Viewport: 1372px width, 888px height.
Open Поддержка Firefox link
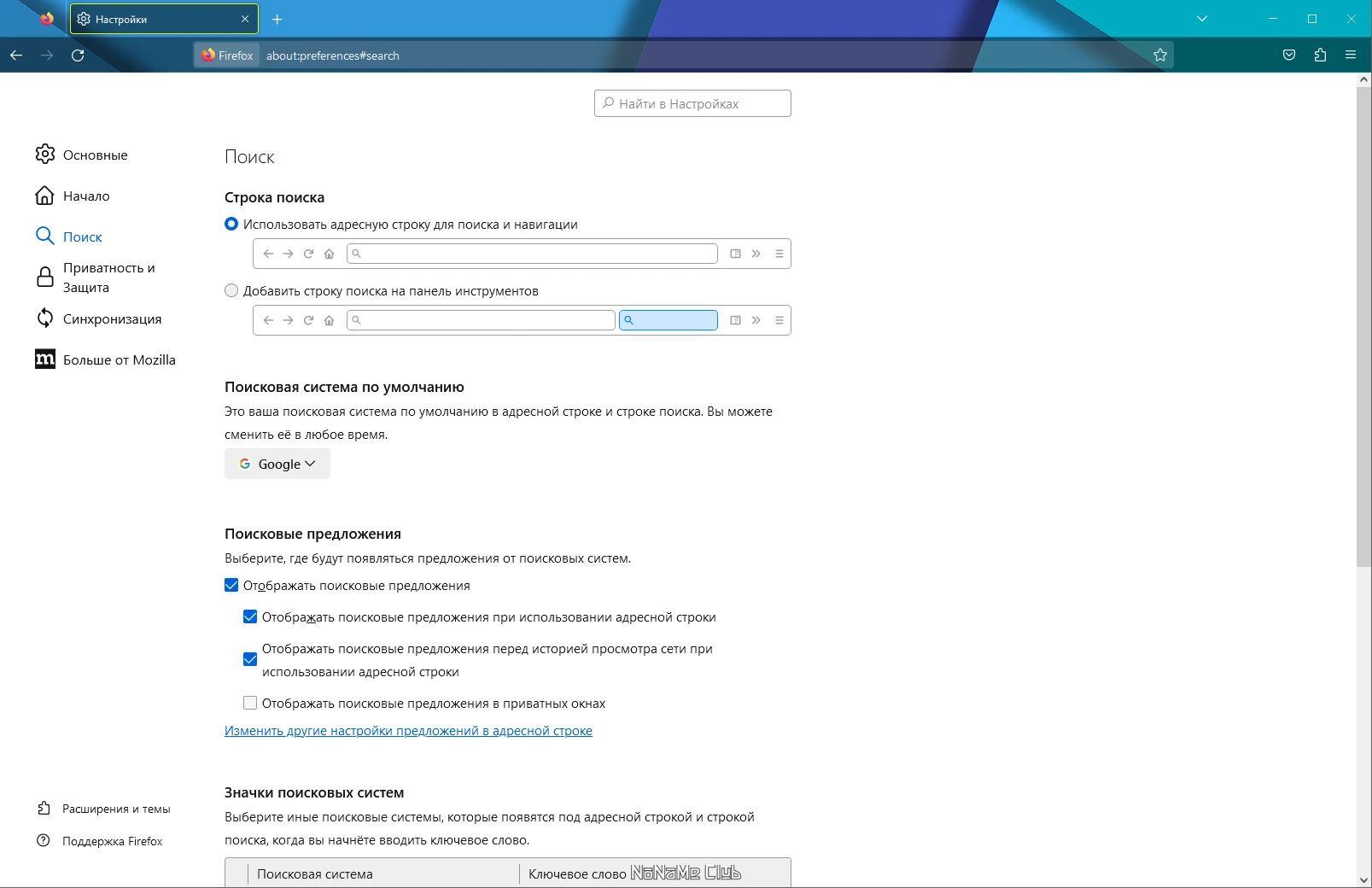point(112,841)
